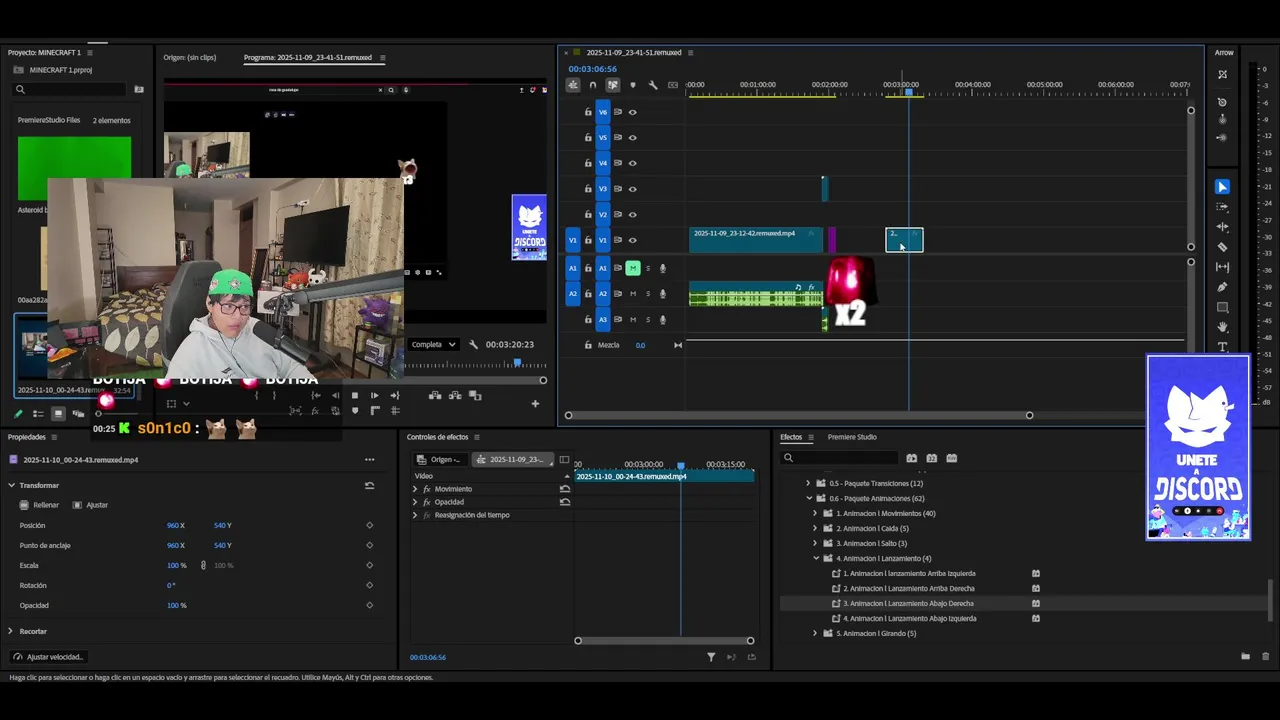Toggle linked selection in timeline
The width and height of the screenshot is (1280, 720).
click(612, 85)
